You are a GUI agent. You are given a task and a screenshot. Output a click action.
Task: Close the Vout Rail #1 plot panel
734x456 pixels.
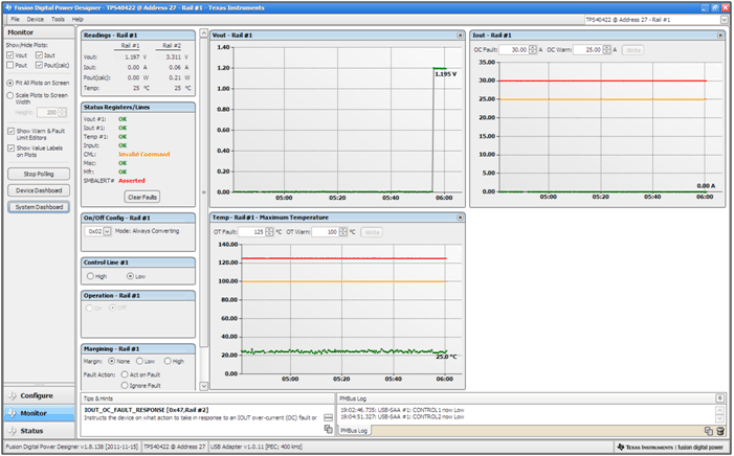[459, 35]
